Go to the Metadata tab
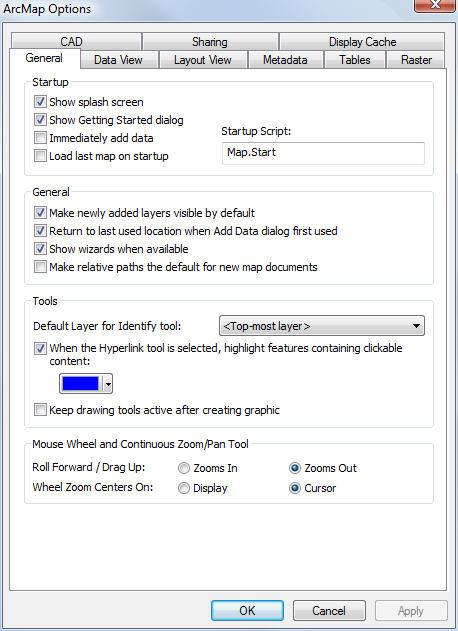 pyautogui.click(x=285, y=60)
